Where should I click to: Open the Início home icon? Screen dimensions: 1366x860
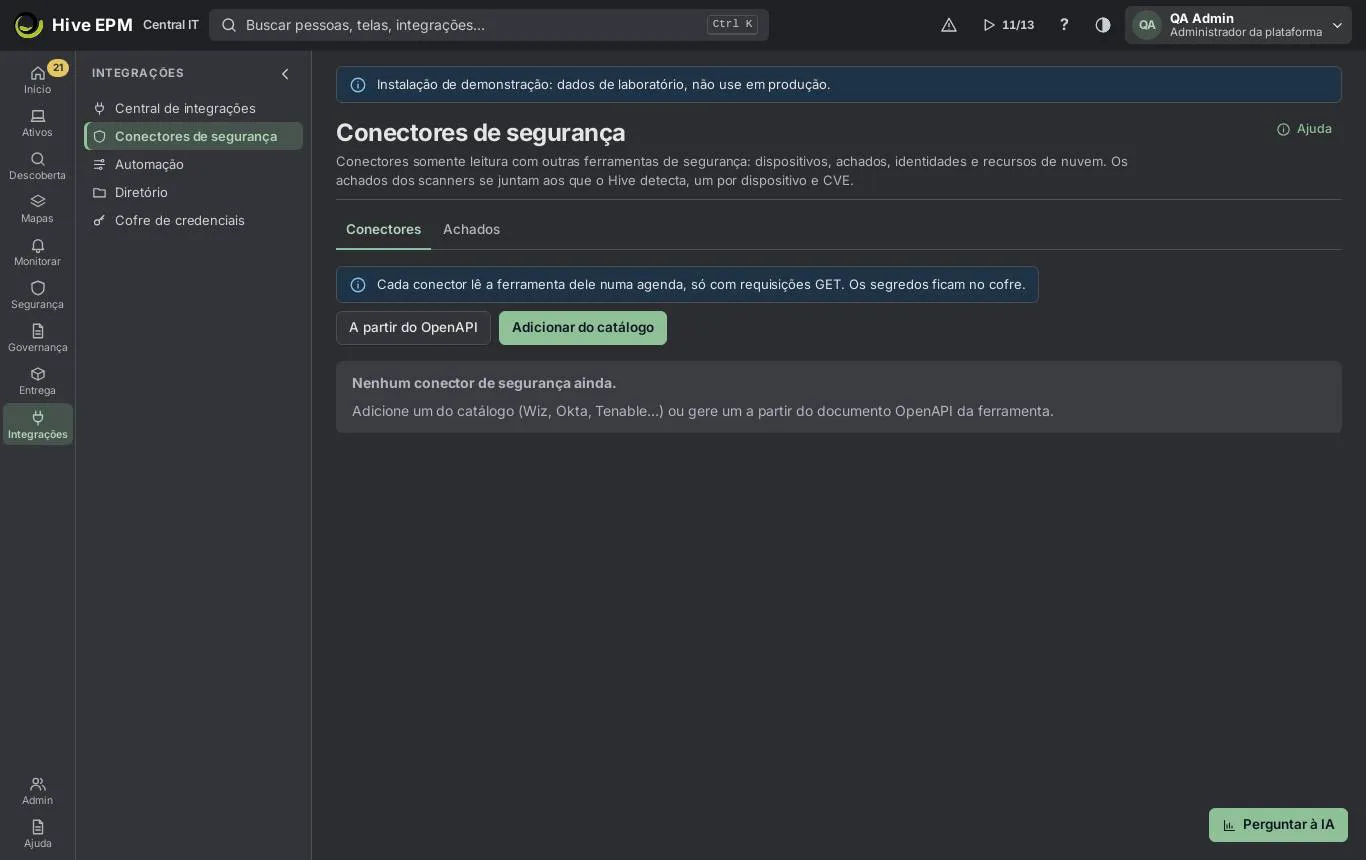pyautogui.click(x=38, y=79)
